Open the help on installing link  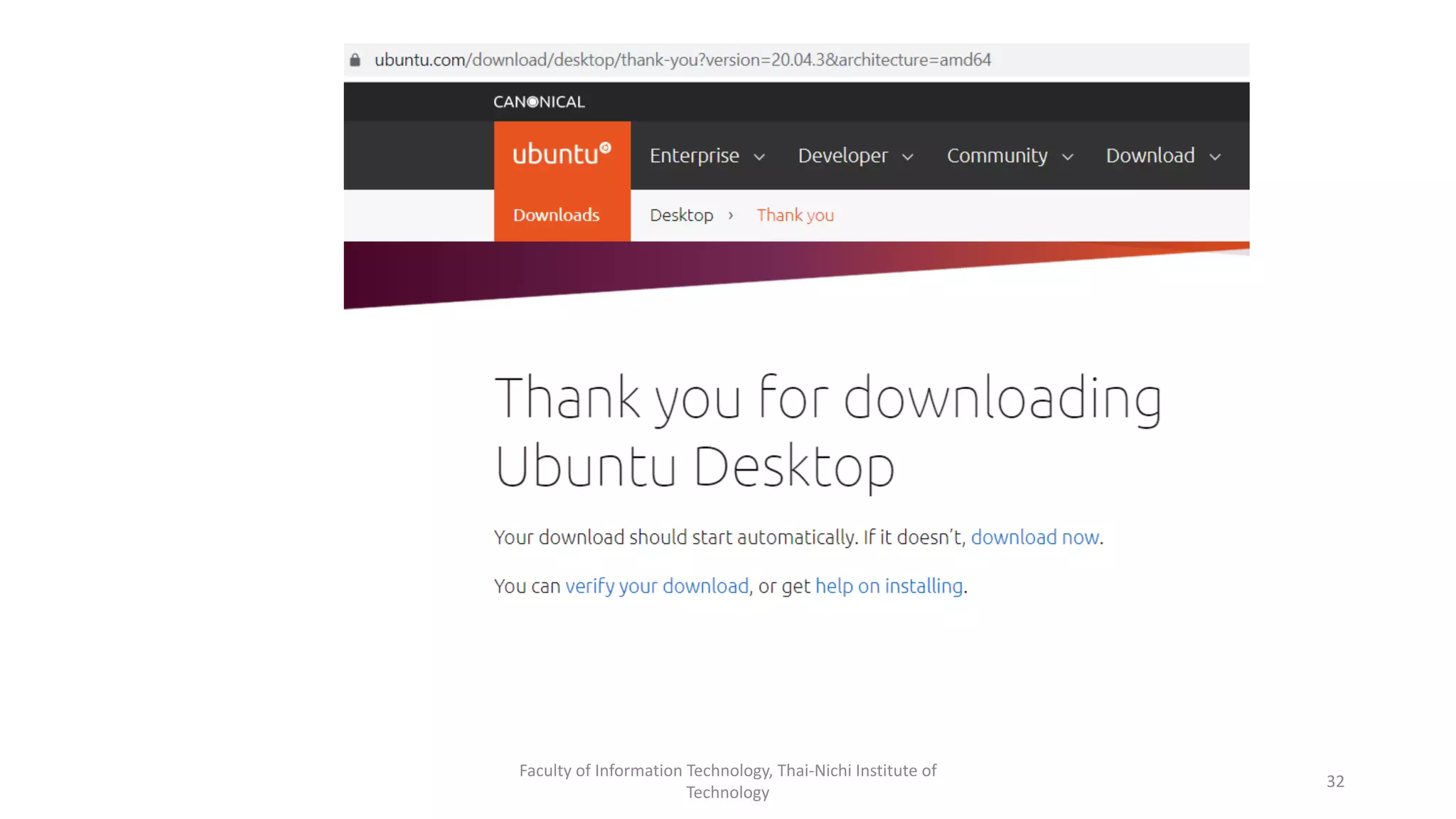[x=889, y=587]
